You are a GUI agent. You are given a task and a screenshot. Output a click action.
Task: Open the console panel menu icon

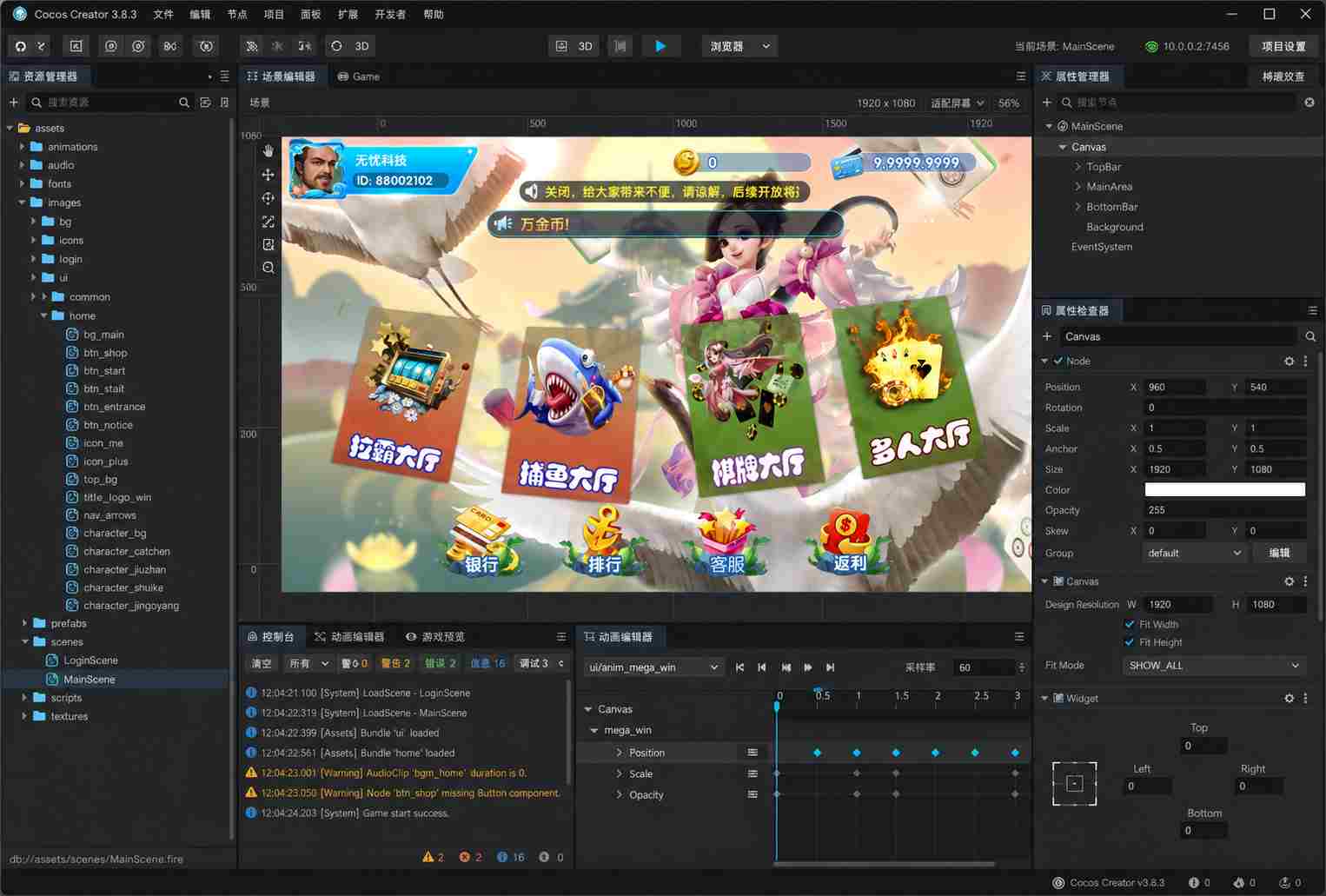(560, 637)
